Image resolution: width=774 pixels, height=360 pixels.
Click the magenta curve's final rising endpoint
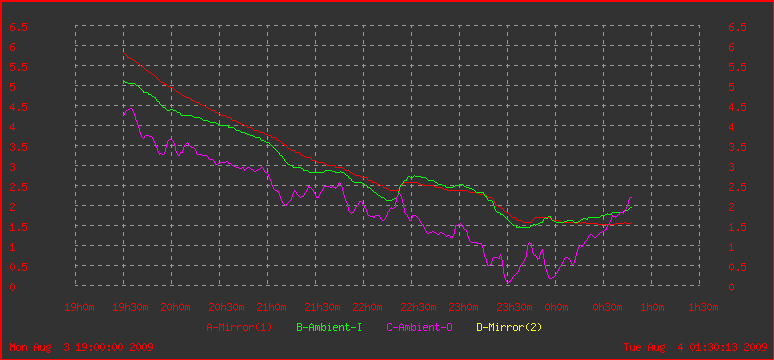pos(631,198)
